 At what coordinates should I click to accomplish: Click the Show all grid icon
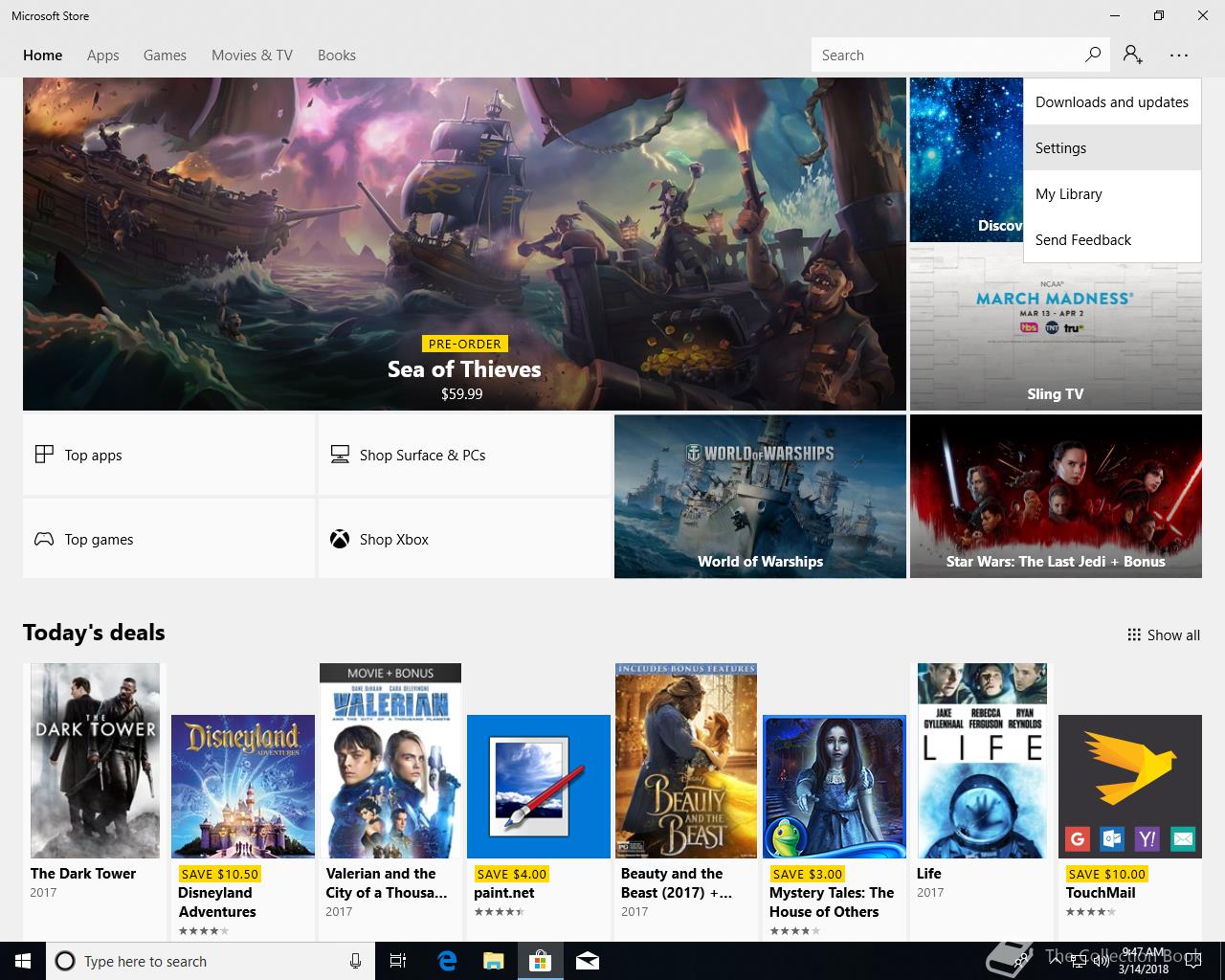[1134, 635]
